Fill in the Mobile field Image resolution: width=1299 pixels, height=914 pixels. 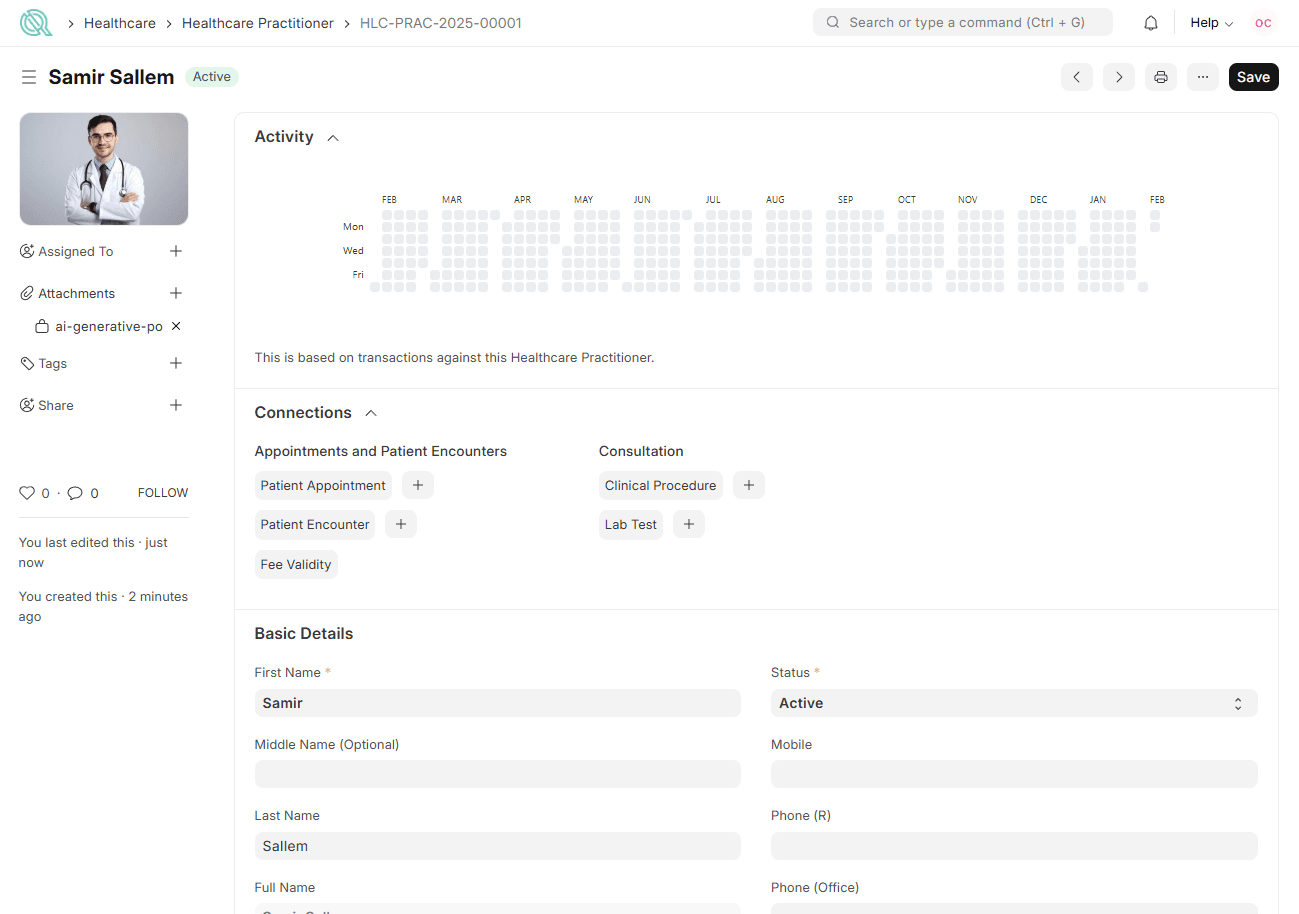(x=1014, y=774)
